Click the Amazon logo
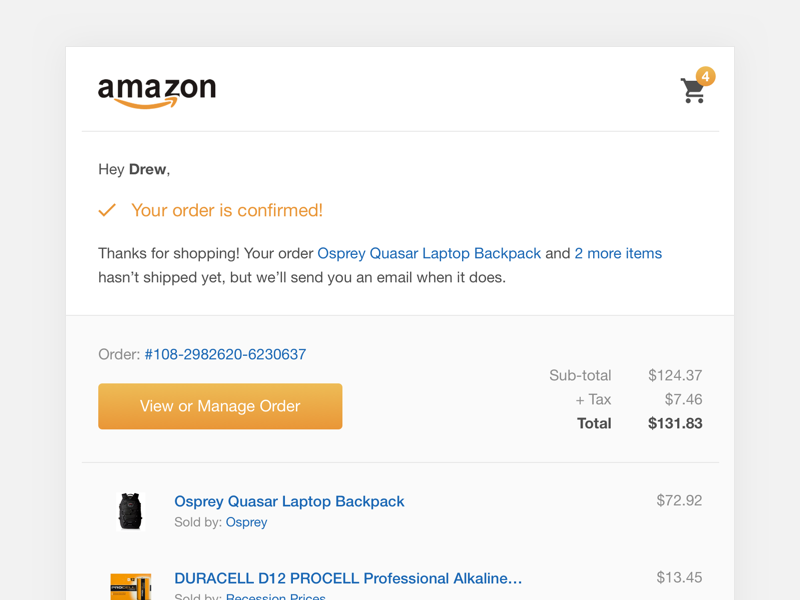800x600 pixels. [155, 88]
